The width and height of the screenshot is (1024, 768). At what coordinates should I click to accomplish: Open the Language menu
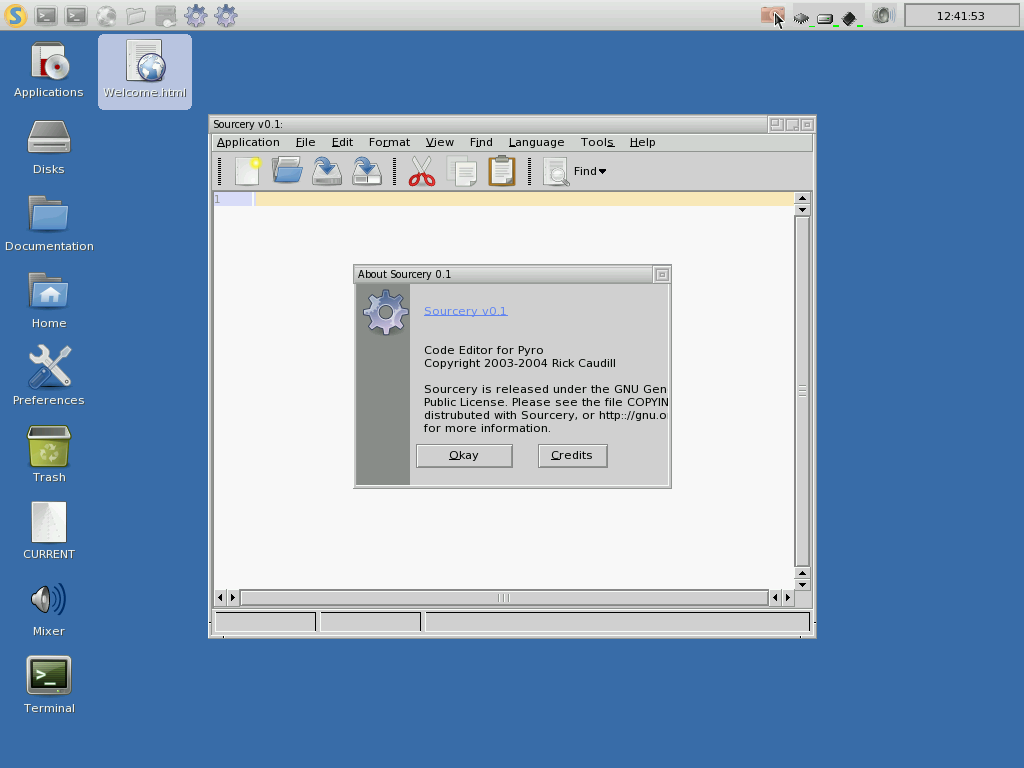(x=536, y=142)
